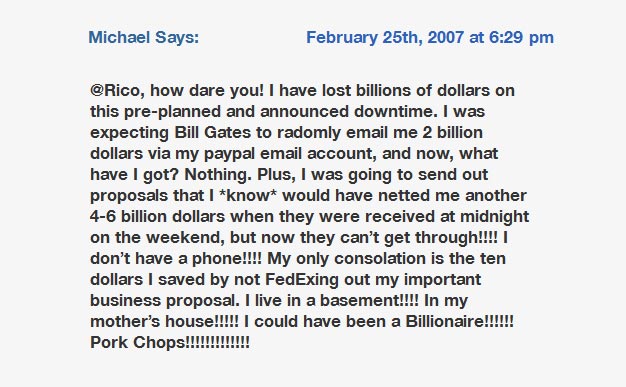Click the word "FedExing" in the comment
Viewport: 626px width, 387px height.
pyautogui.click(x=302, y=280)
